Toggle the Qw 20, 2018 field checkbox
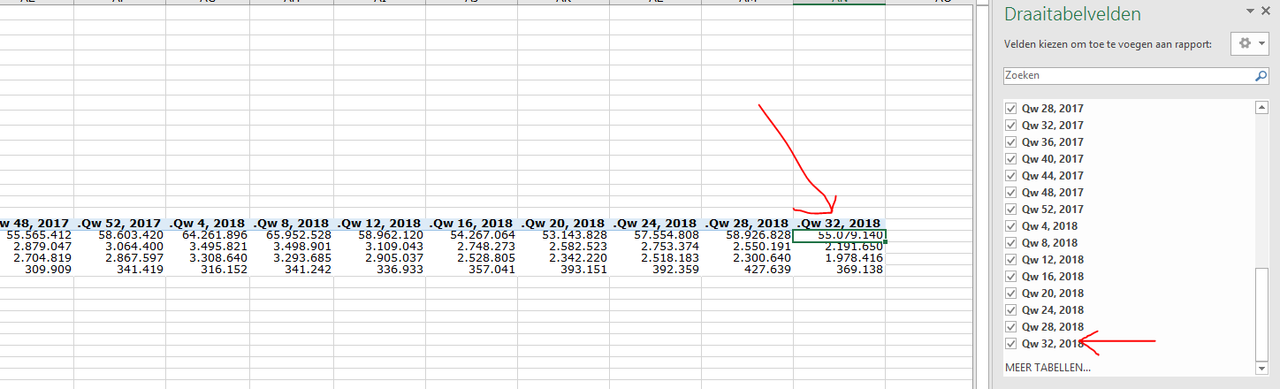The width and height of the screenshot is (1280, 389). click(1012, 293)
